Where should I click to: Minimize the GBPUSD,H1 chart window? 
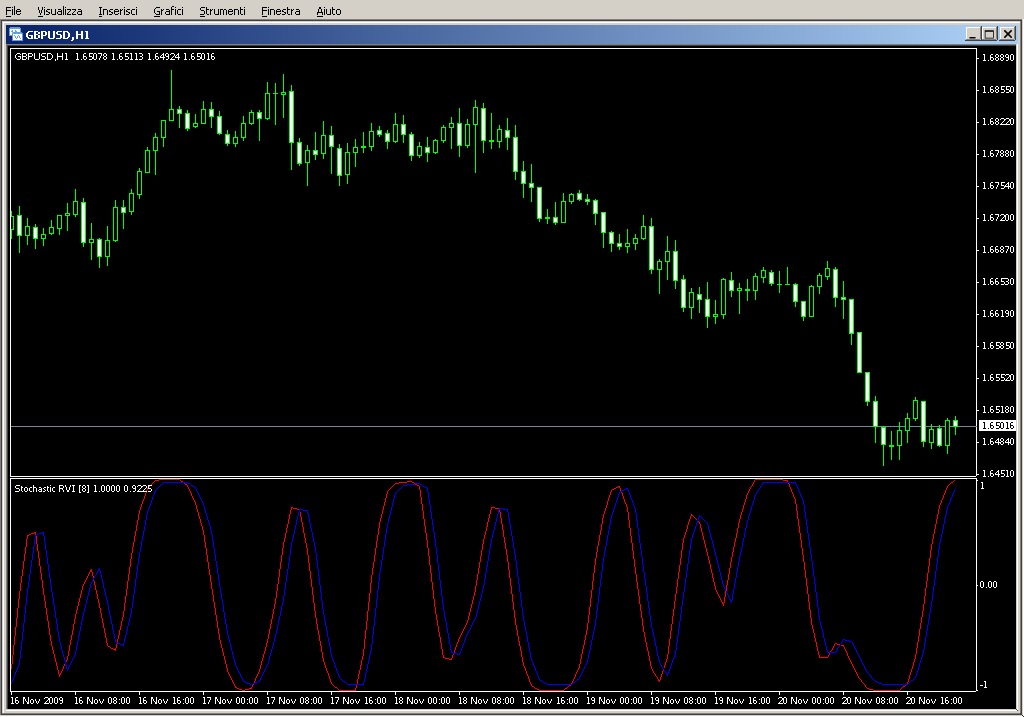click(x=973, y=34)
